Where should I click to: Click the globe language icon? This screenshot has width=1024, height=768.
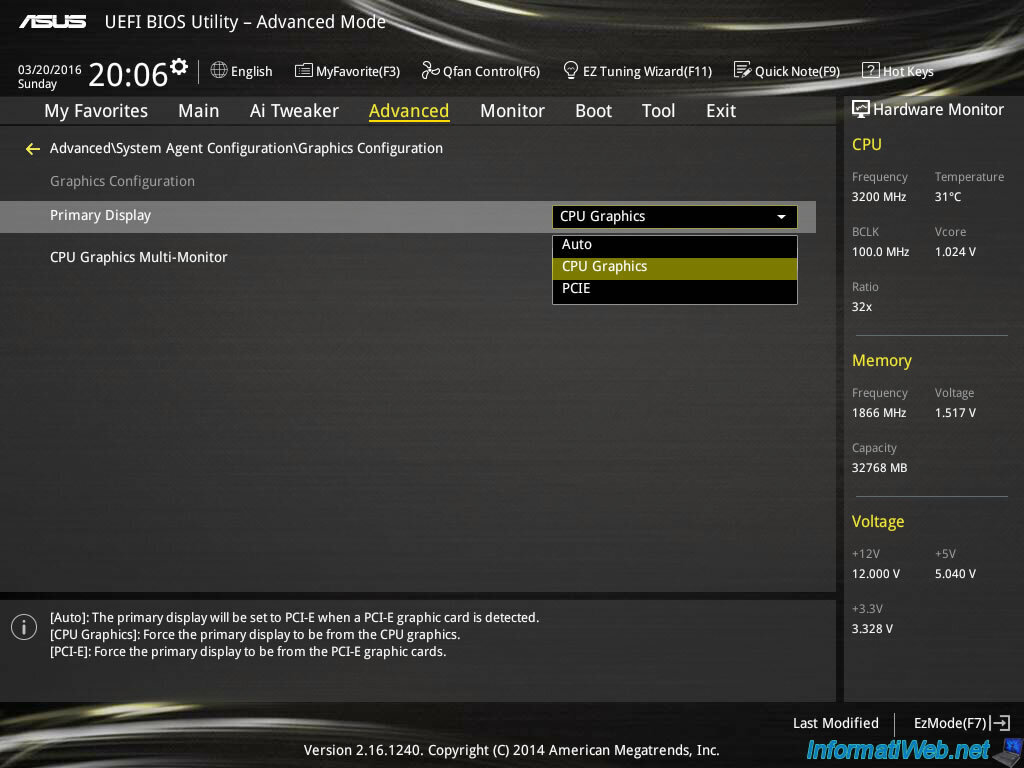219,70
